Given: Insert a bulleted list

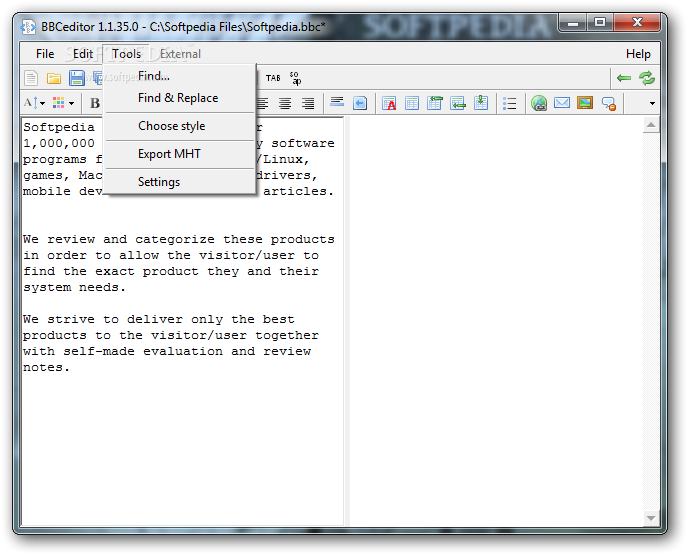Looking at the screenshot, I should (509, 104).
